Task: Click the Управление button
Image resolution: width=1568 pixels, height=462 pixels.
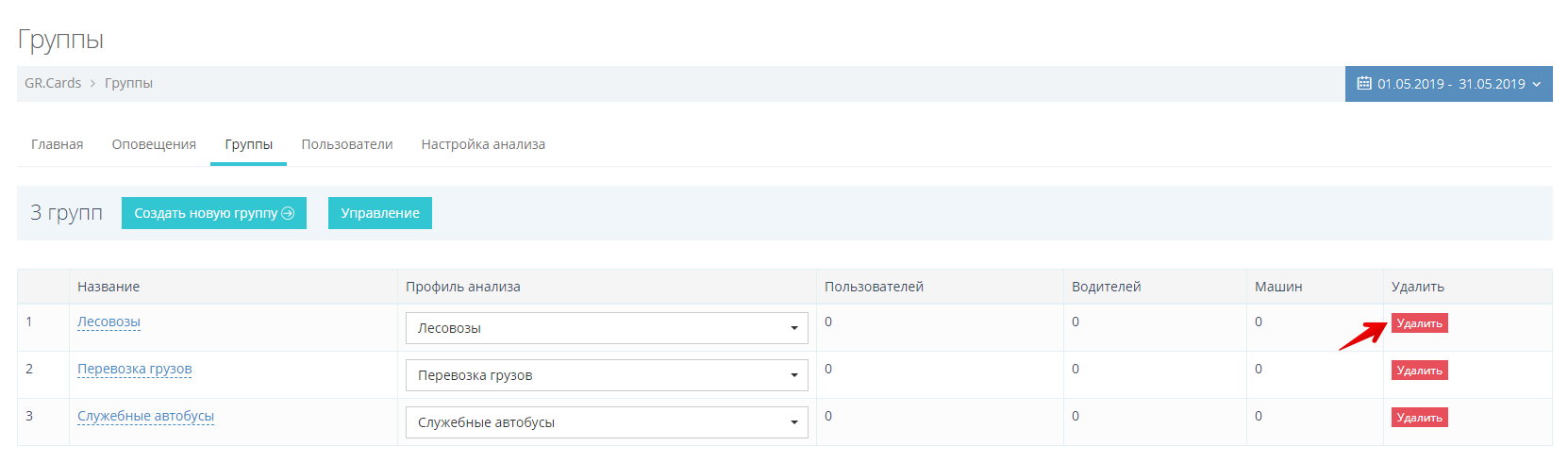Action: point(379,213)
